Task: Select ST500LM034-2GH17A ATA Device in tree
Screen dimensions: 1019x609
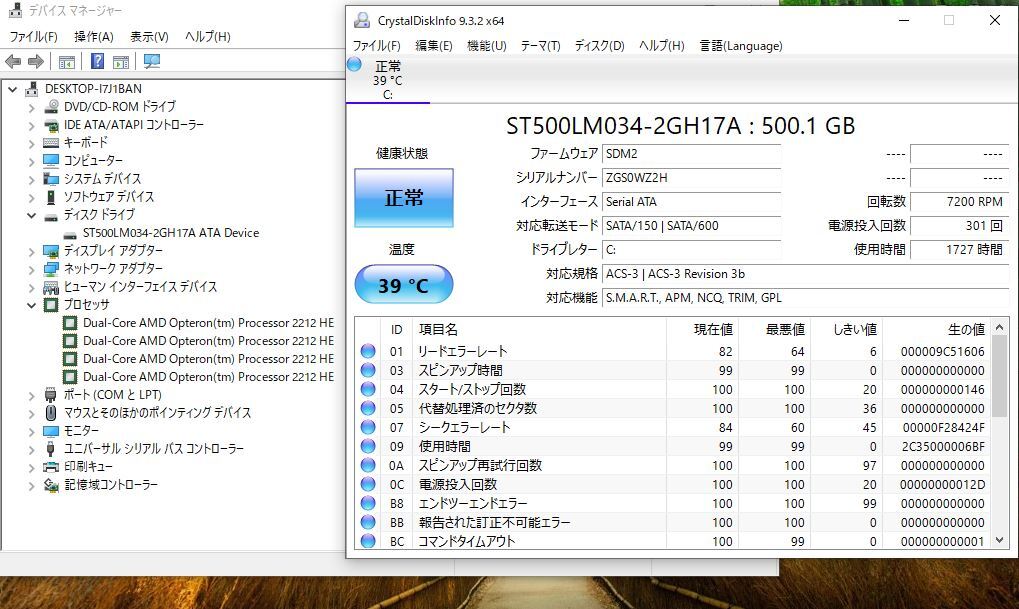Action: point(170,233)
